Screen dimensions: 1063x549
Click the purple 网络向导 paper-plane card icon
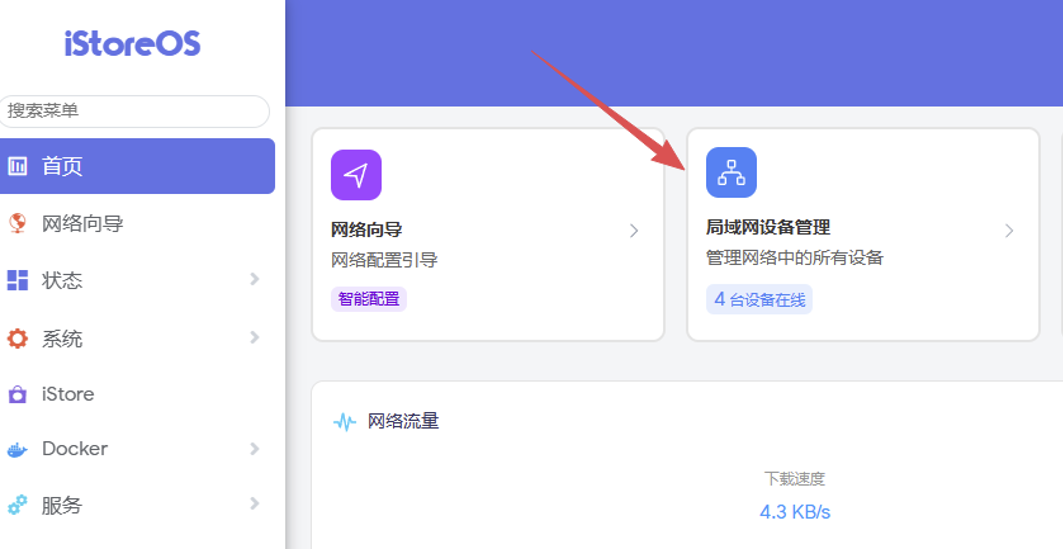tap(356, 175)
